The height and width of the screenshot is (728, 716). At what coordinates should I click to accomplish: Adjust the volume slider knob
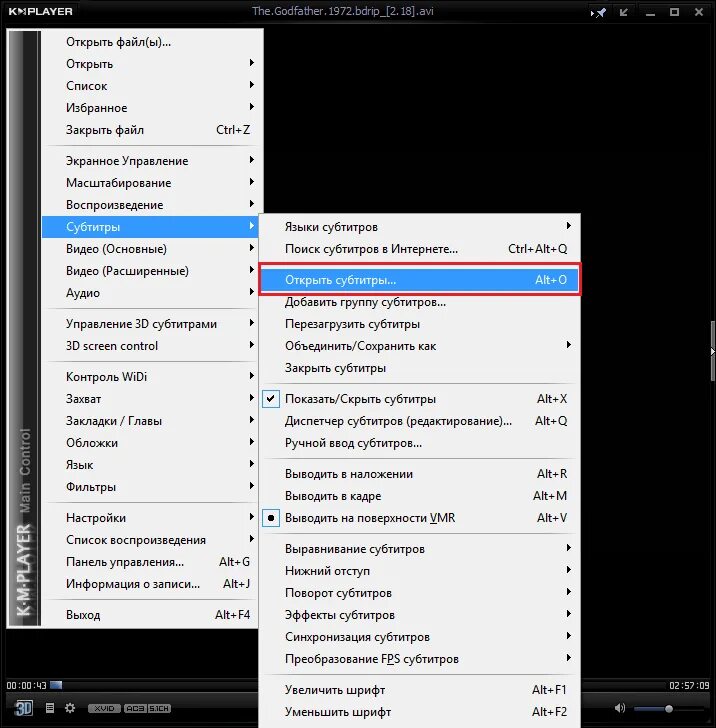[669, 708]
